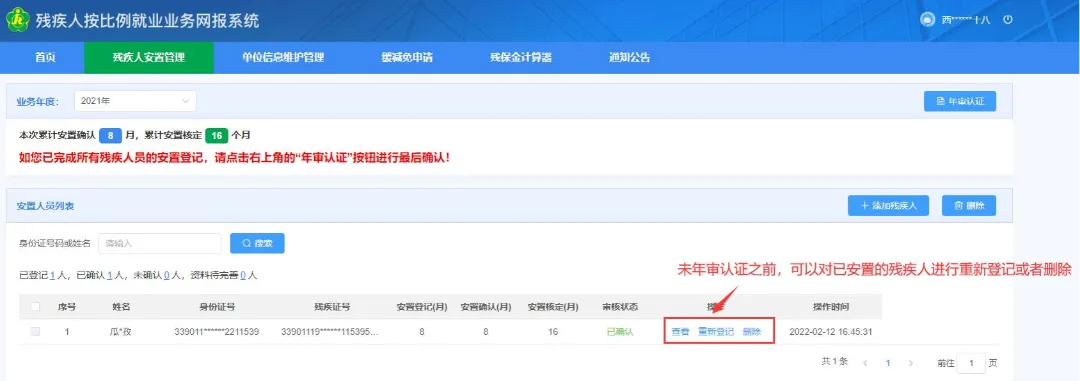Click the user avatar icon

point(926,19)
